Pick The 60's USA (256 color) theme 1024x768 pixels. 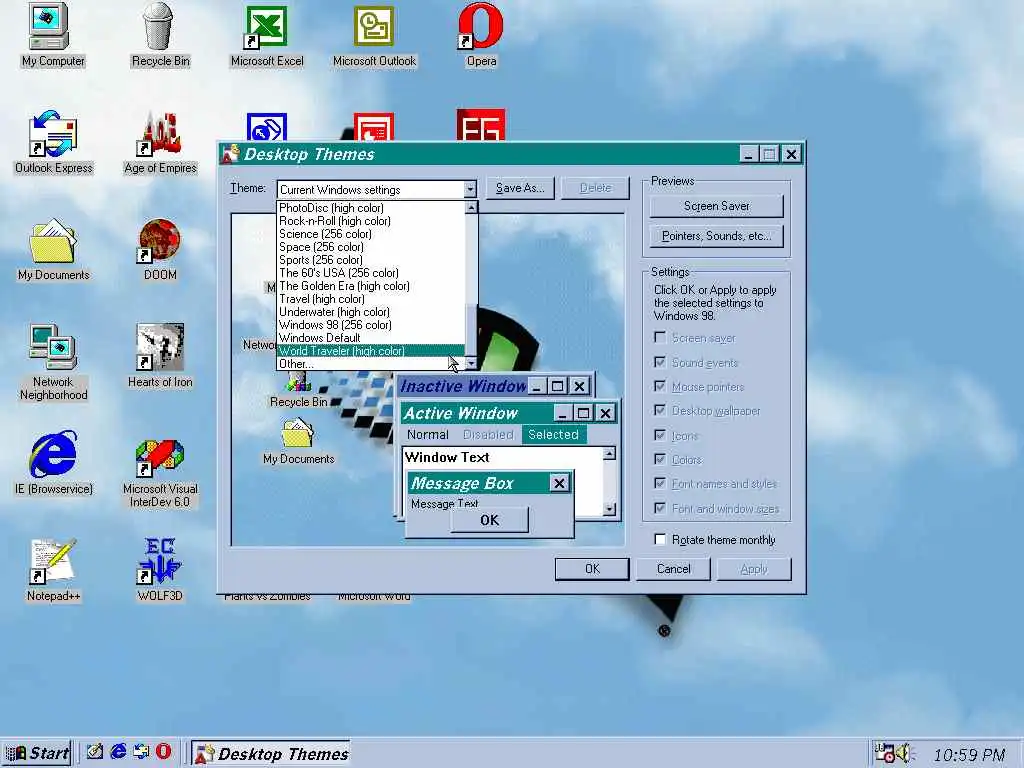point(370,273)
